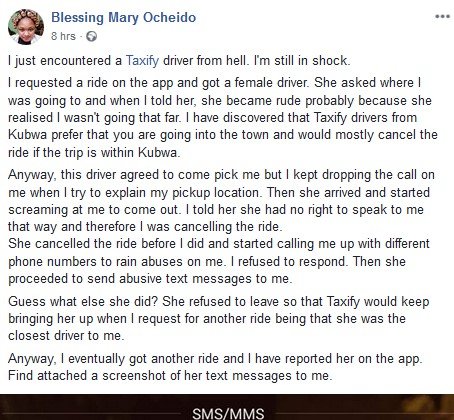
Task: Open the attached SMS/MMS screenshot image
Action: pyautogui.click(x=227, y=407)
